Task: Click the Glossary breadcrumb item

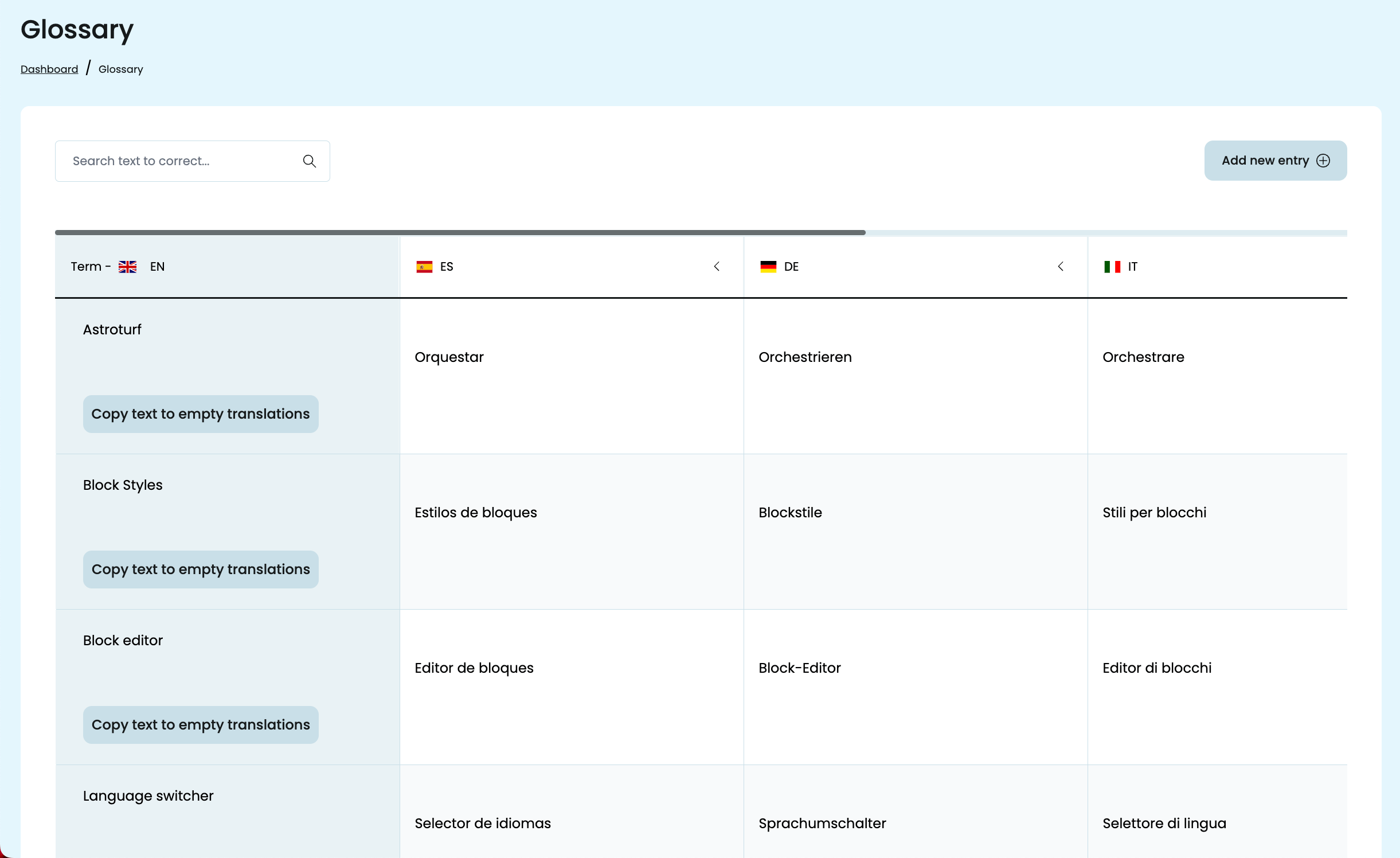Action: coord(120,69)
